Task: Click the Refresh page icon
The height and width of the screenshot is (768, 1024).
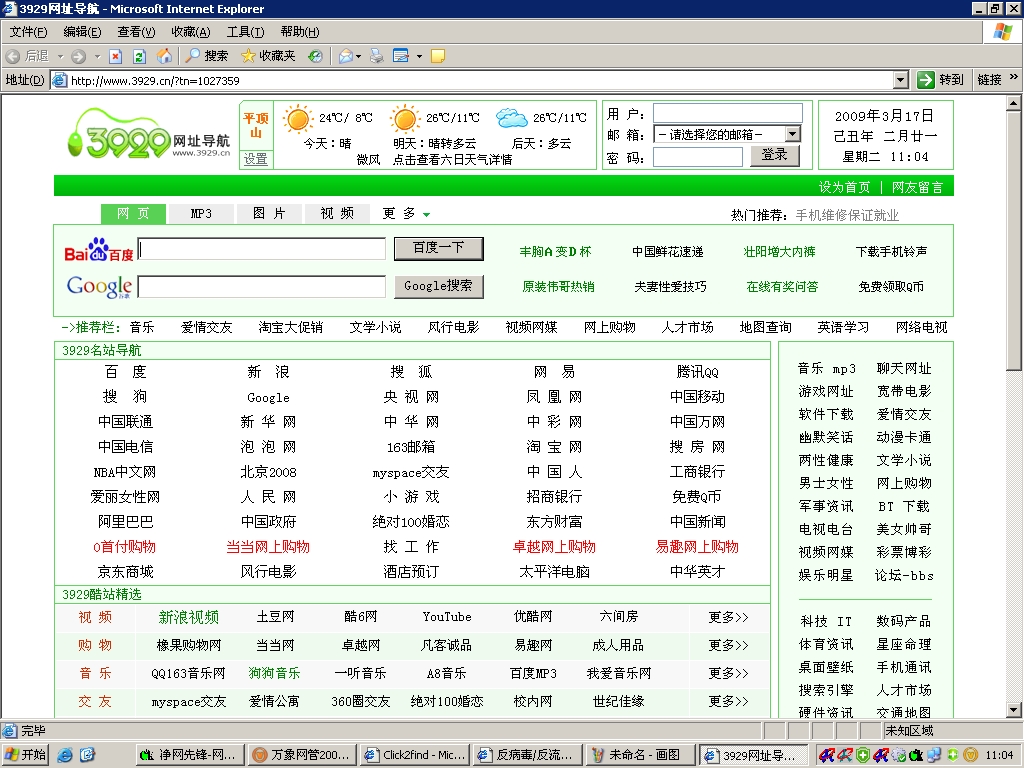Action: click(x=140, y=56)
